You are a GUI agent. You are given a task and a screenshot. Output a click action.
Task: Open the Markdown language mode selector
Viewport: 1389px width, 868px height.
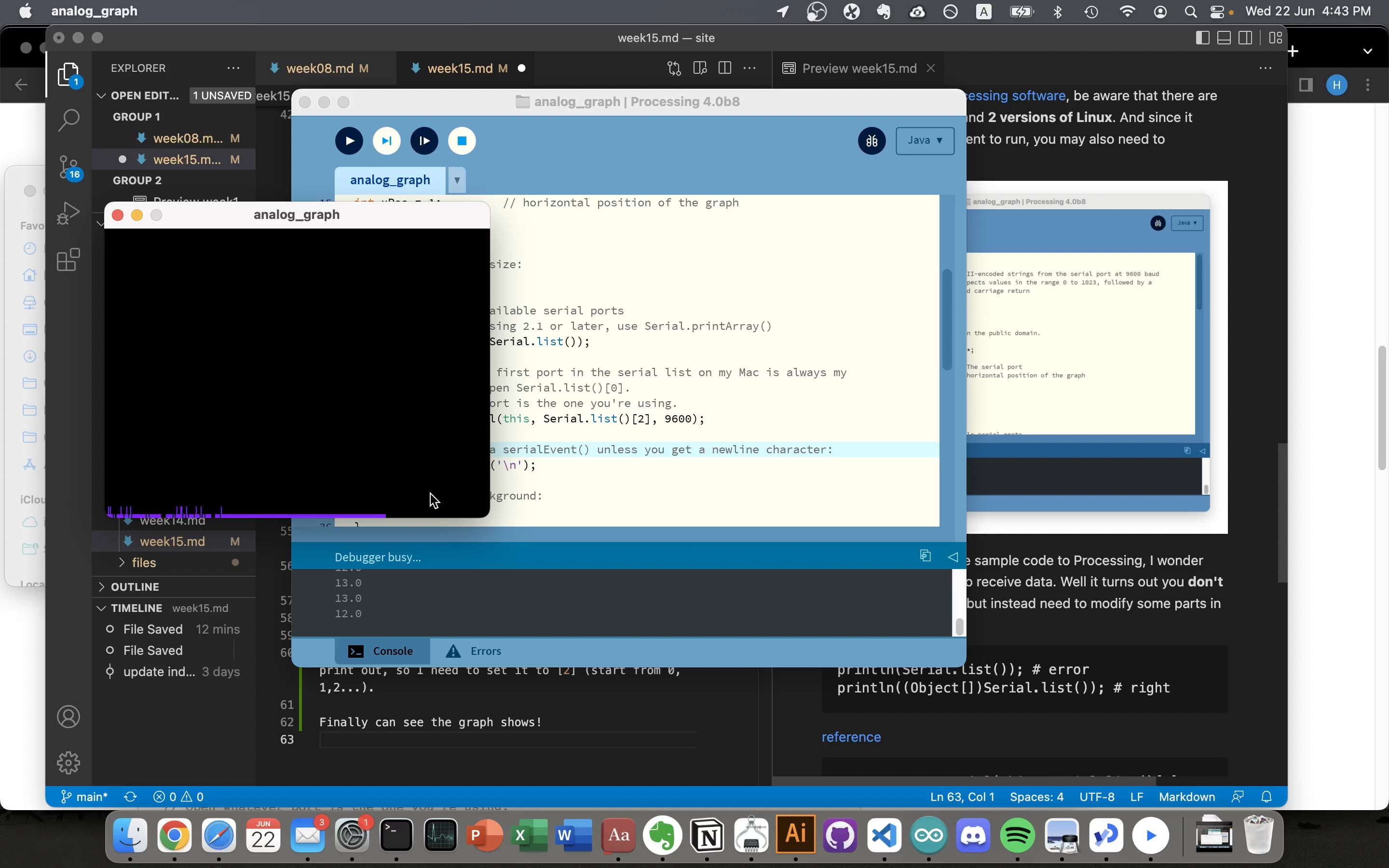point(1186,797)
